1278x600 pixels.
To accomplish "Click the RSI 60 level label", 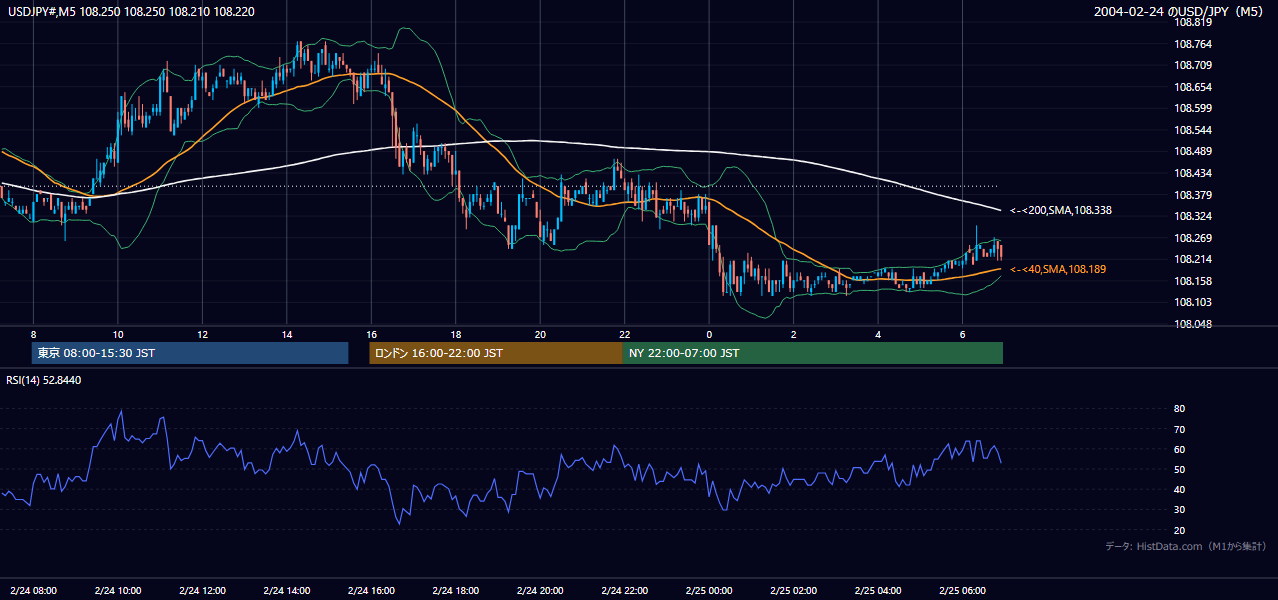I will (x=1179, y=450).
